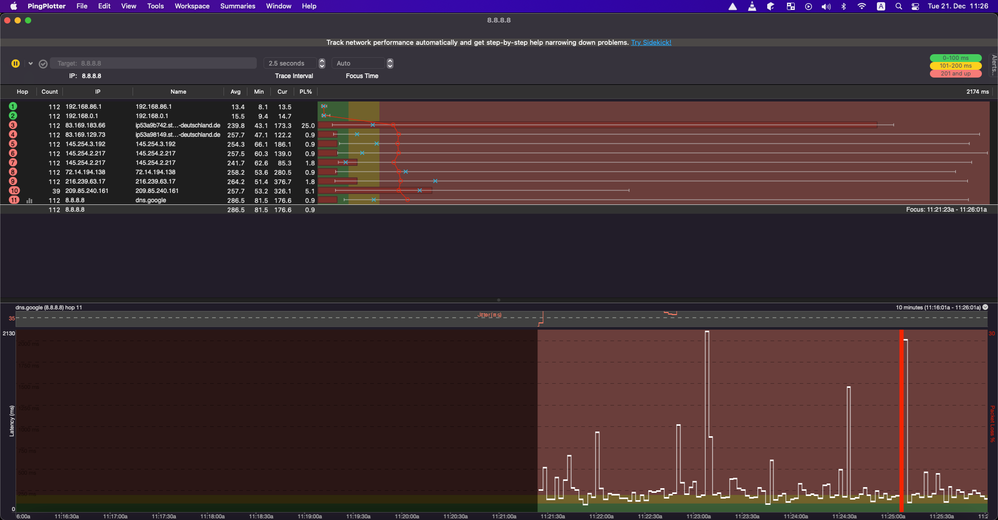Click the checkmark circle icon next to Target field
Image resolution: width=998 pixels, height=520 pixels.
[43, 64]
